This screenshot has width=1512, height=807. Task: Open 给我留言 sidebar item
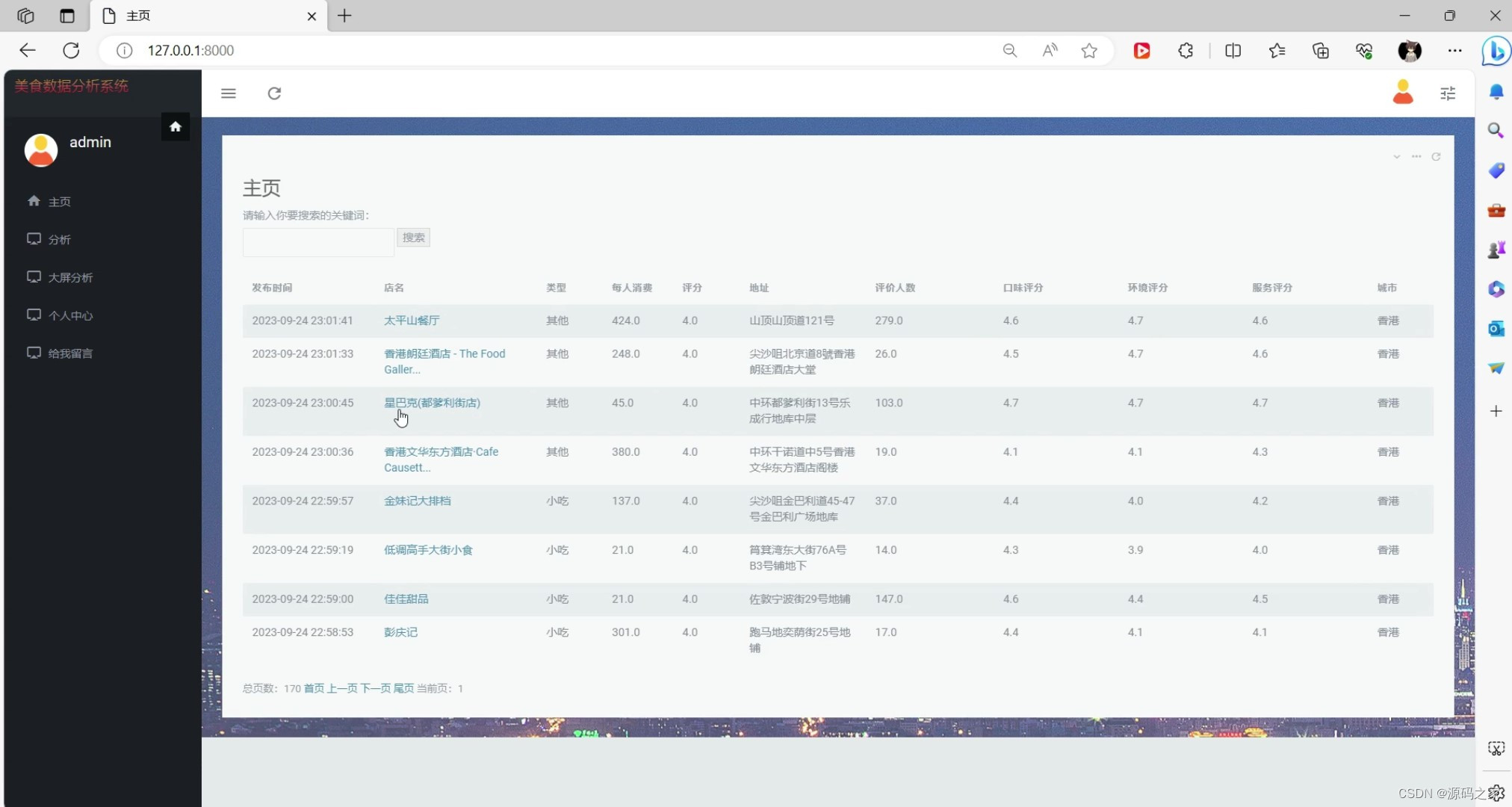click(70, 353)
